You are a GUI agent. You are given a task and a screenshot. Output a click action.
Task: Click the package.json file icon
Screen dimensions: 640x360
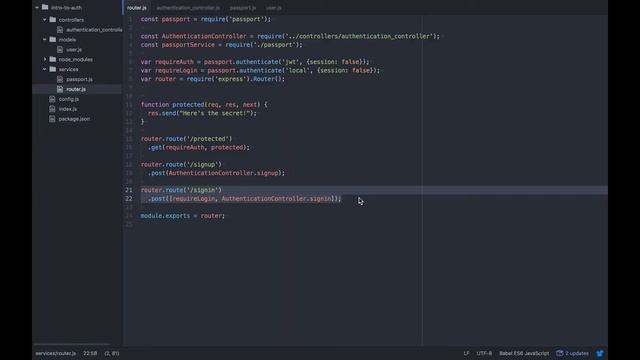[52, 119]
